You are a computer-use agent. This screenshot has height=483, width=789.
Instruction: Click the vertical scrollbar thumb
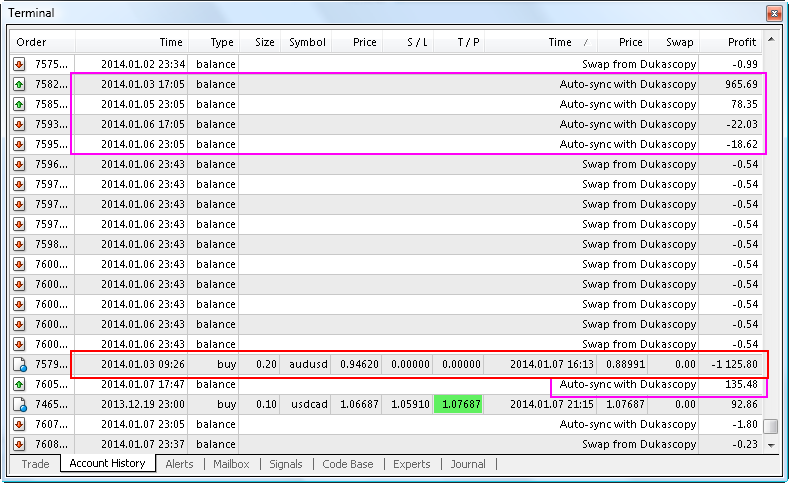(771, 426)
